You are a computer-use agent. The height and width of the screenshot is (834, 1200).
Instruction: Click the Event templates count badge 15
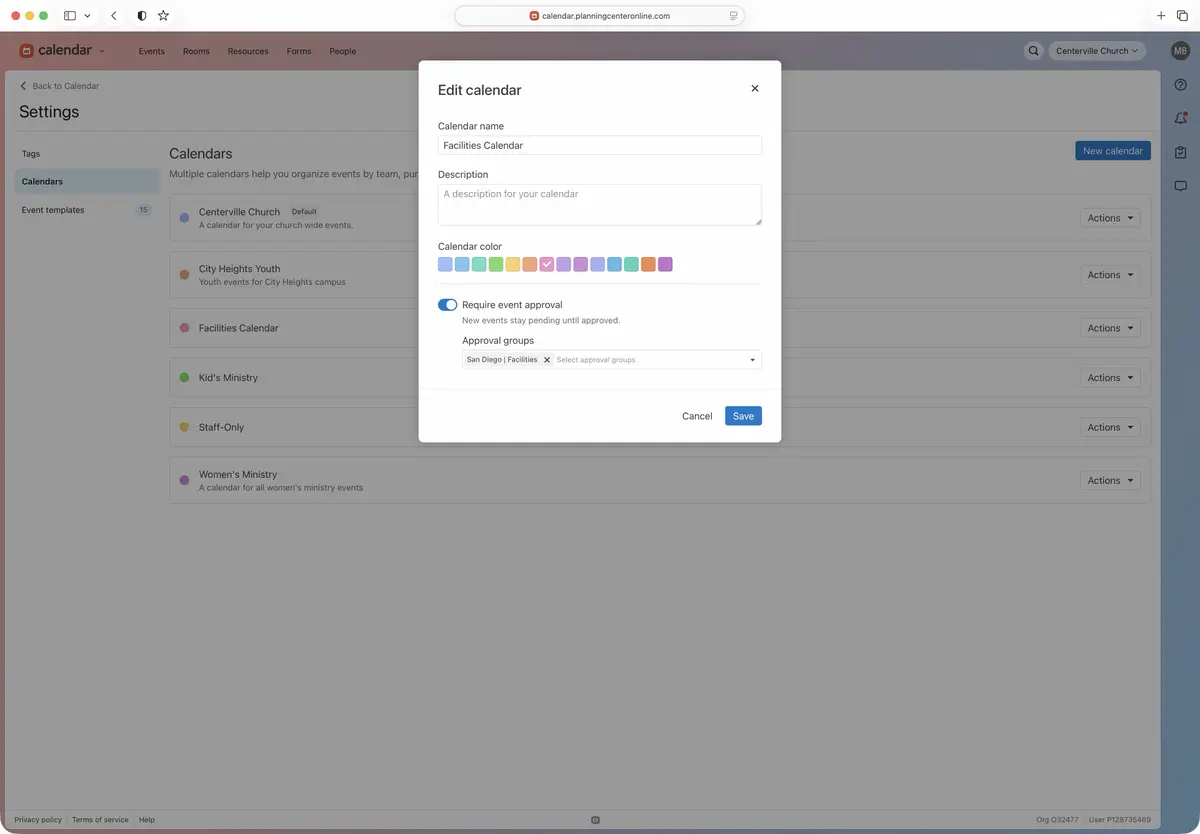tap(143, 210)
